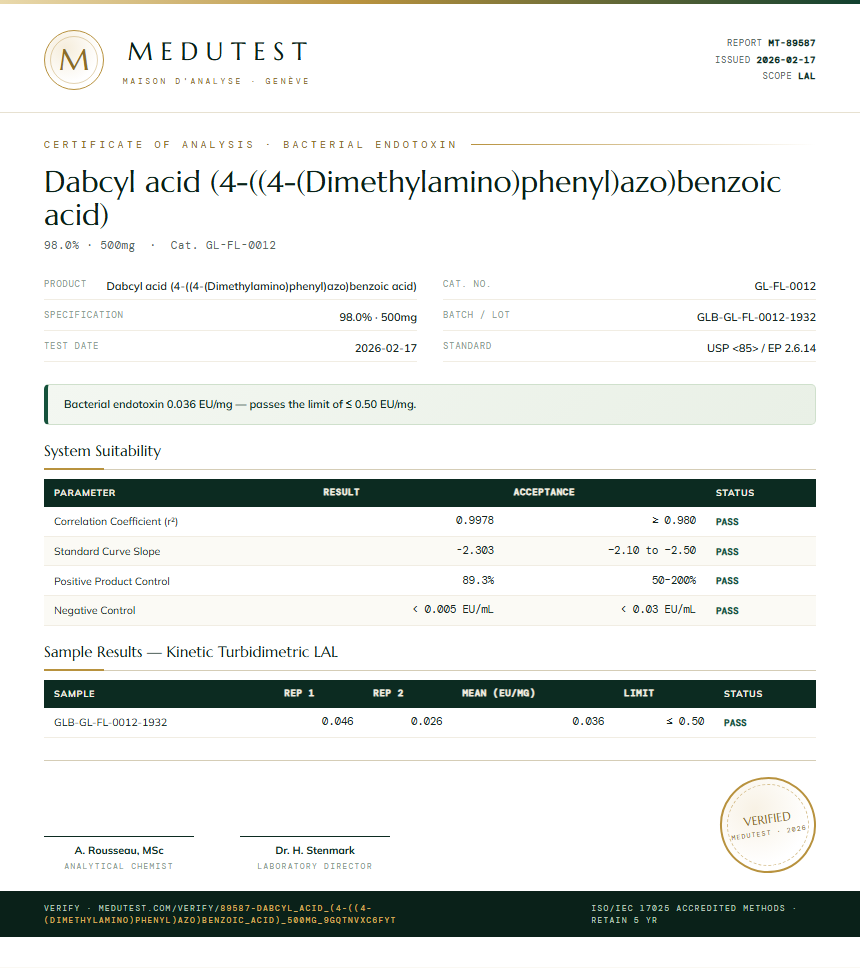Click the Negative Control row label
Viewport: 860px width, 968px height.
click(94, 611)
